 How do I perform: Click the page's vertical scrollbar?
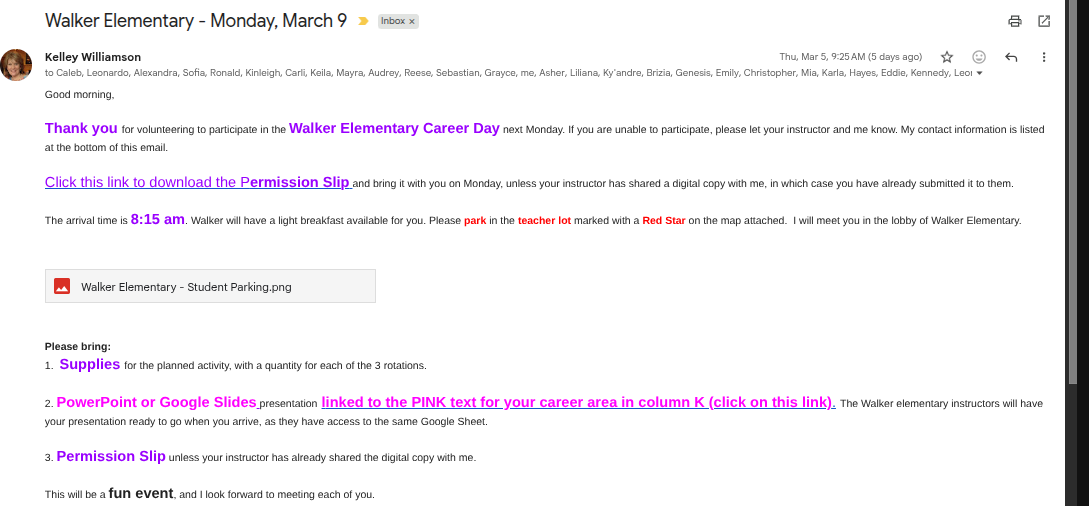pyautogui.click(x=1073, y=200)
